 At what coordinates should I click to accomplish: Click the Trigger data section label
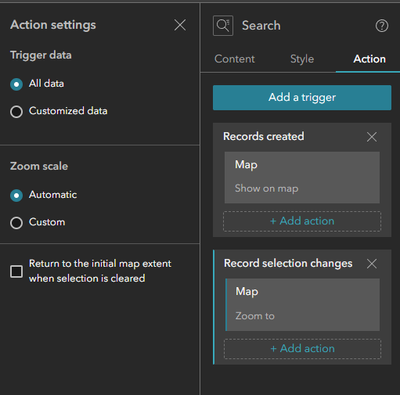(x=41, y=55)
